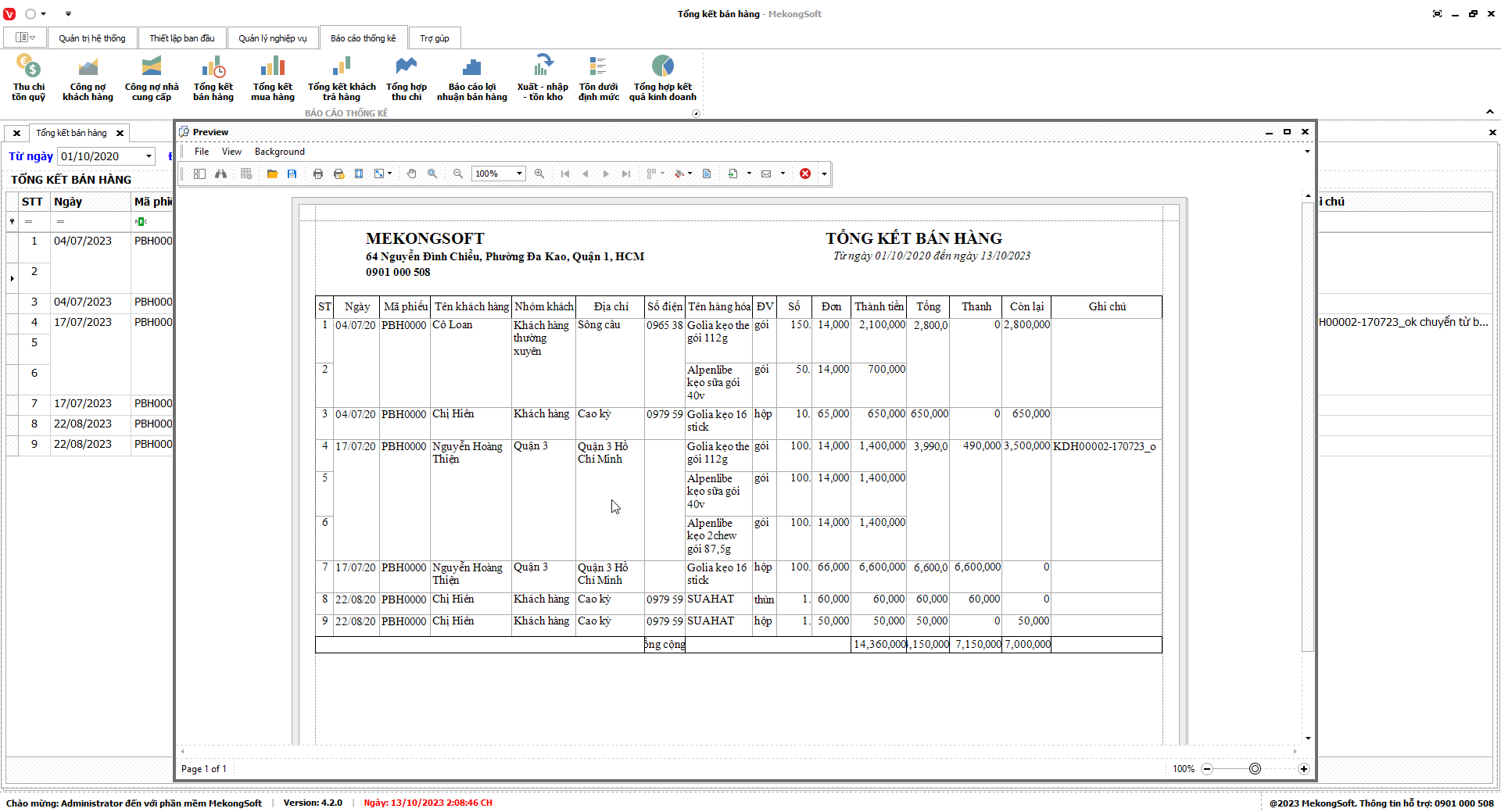Switch to the Quản lý nghiệp vụ tab
The image size is (1501, 812).
[x=272, y=38]
